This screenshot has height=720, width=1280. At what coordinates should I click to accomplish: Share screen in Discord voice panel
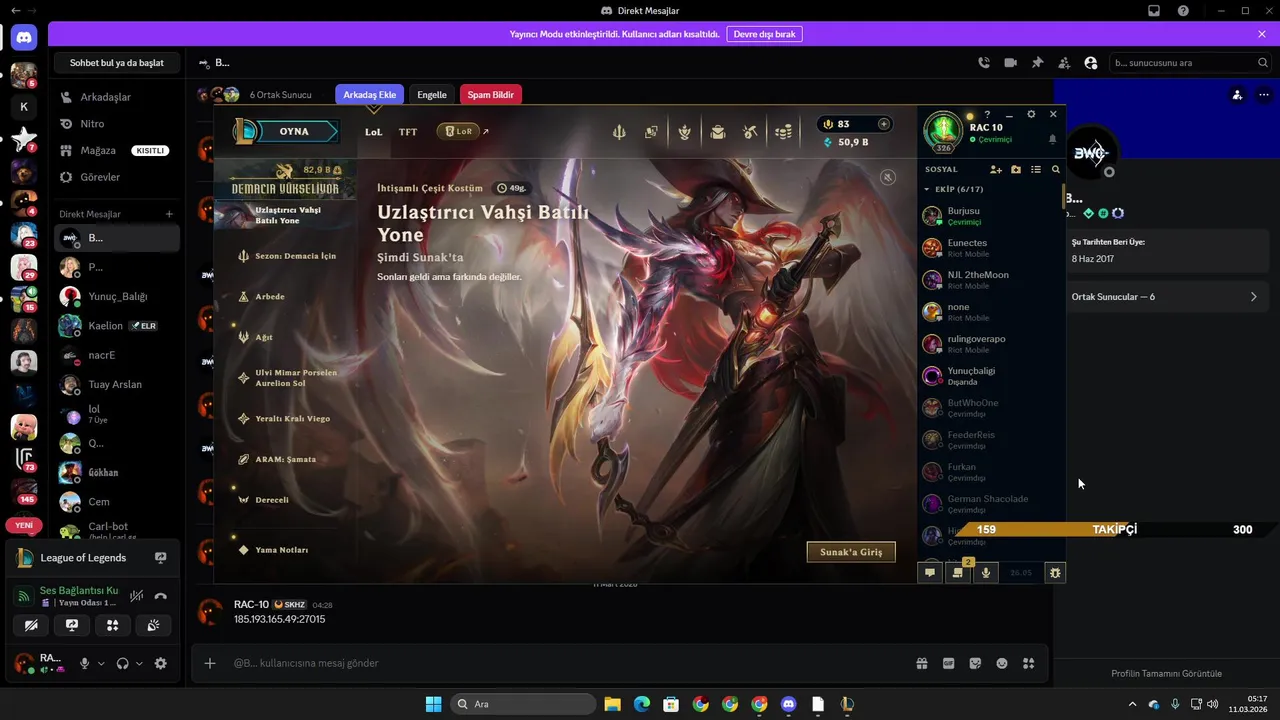click(x=72, y=625)
